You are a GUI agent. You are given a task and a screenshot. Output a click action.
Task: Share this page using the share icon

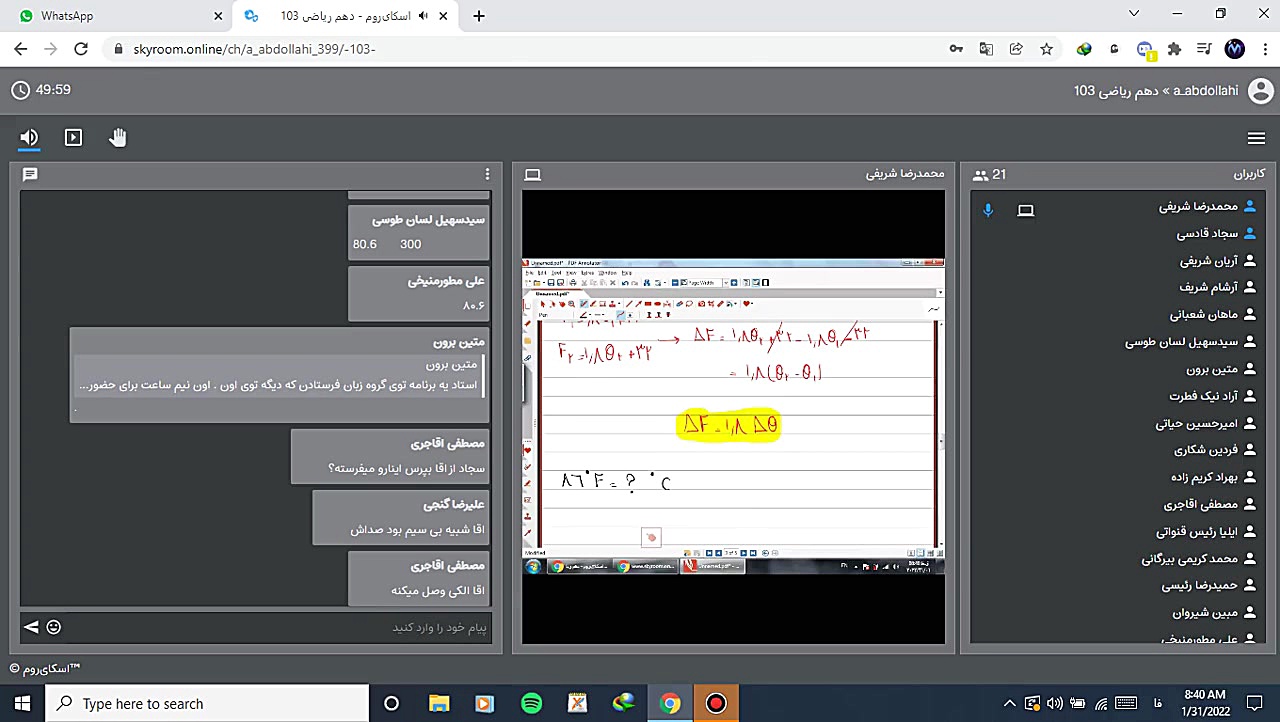pos(1016,49)
